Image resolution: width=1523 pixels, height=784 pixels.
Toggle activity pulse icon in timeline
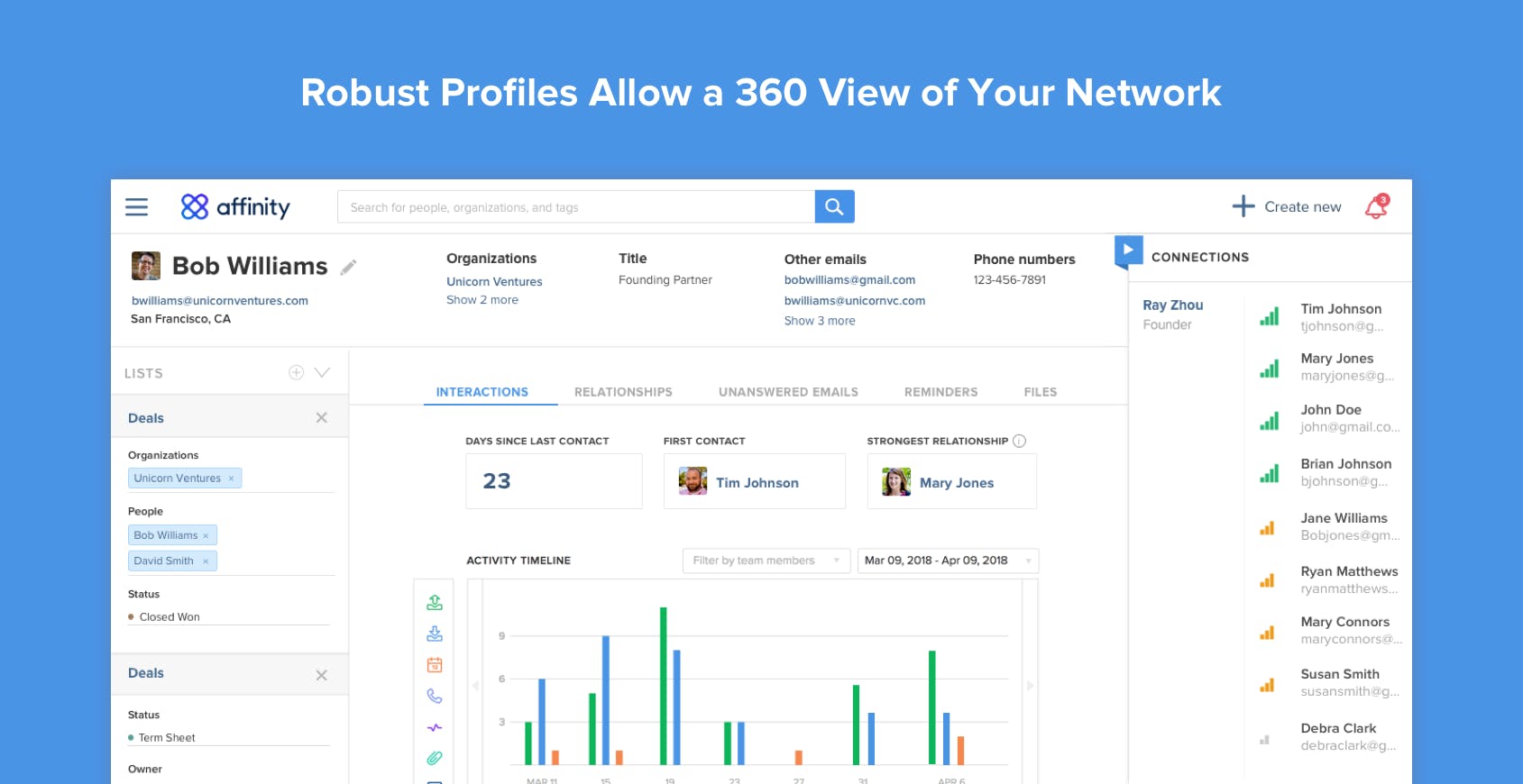click(435, 727)
